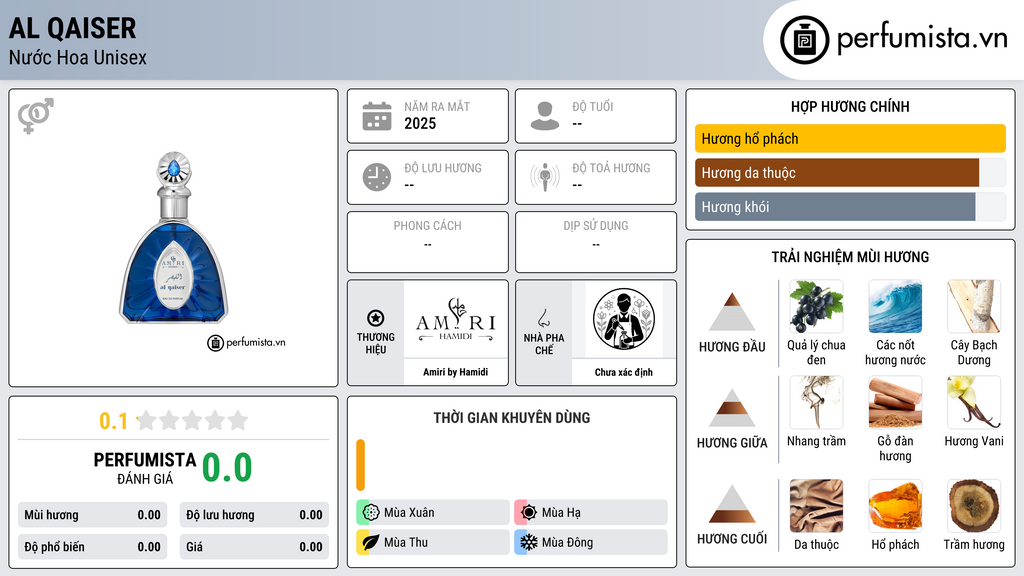Image resolution: width=1024 pixels, height=576 pixels.
Task: Open the Amiri by Hamidi brand link
Action: 455,372
